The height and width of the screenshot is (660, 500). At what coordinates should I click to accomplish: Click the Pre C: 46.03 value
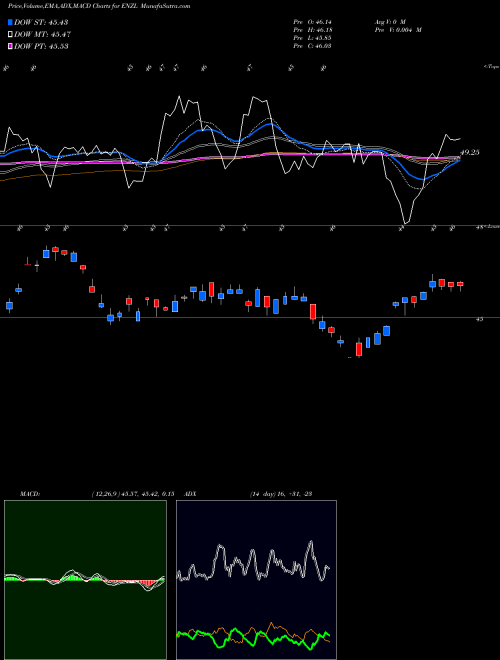coord(313,46)
